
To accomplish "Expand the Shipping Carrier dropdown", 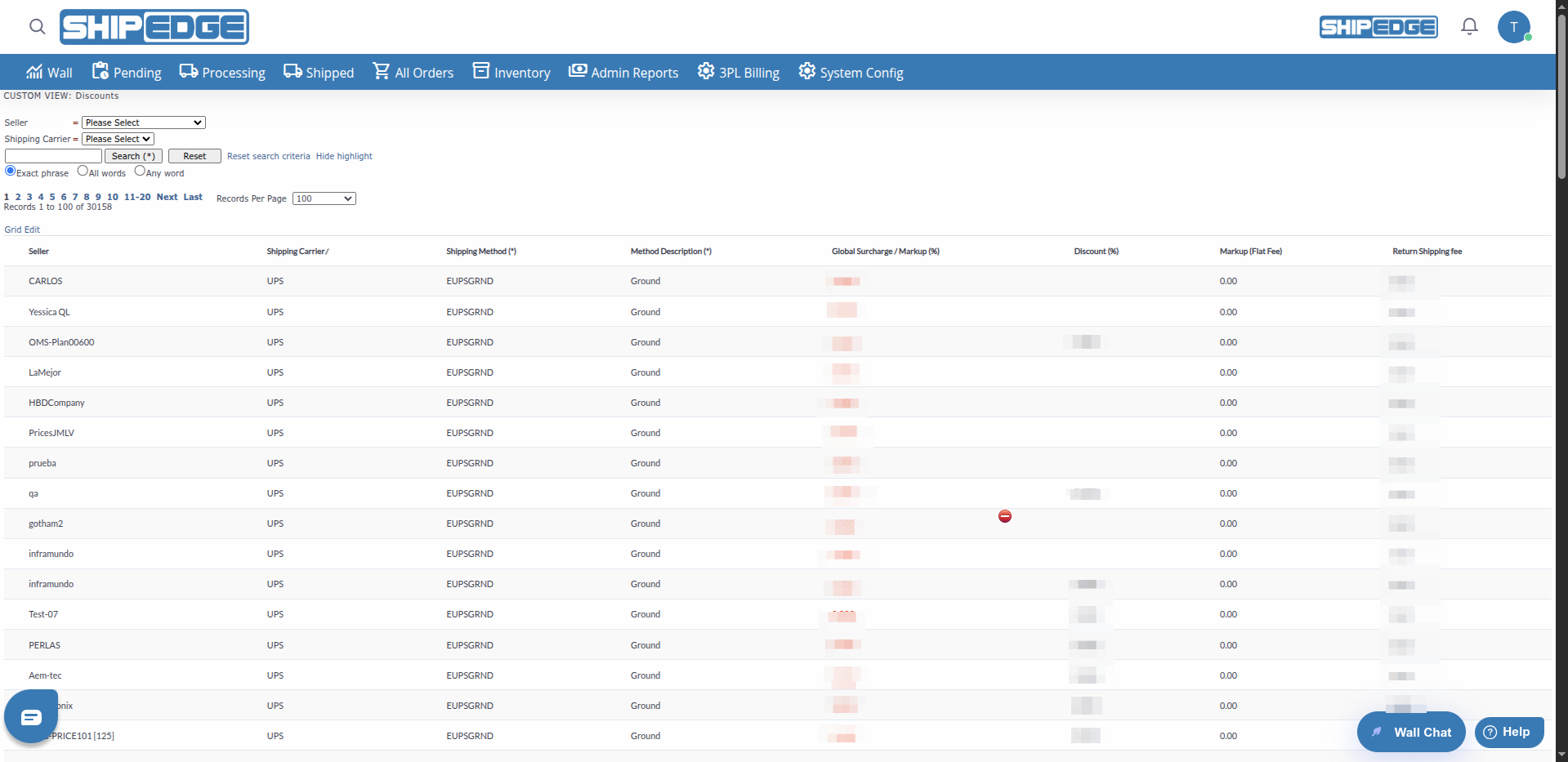I will (118, 139).
